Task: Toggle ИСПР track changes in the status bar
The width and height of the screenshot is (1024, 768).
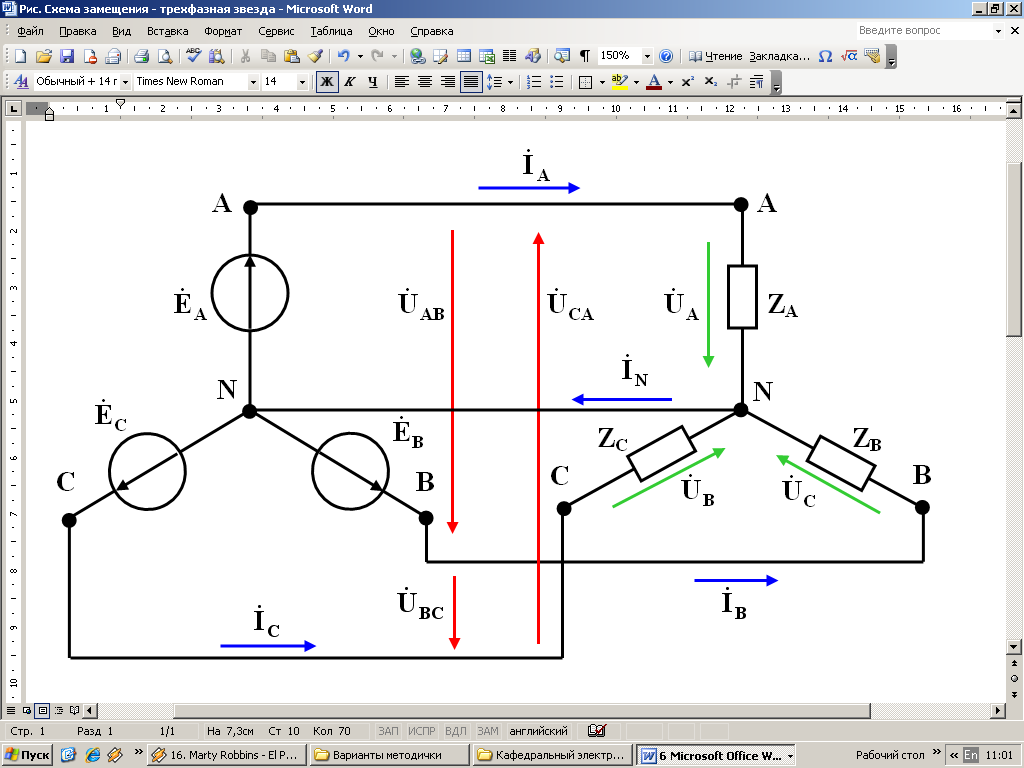Action: [421, 731]
